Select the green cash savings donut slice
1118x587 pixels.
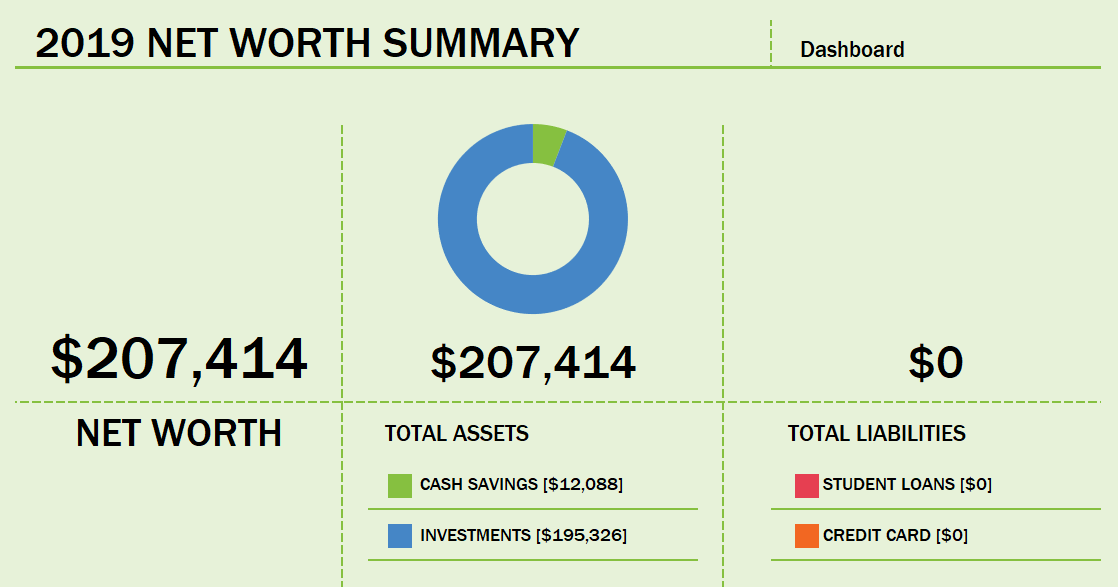tap(548, 142)
